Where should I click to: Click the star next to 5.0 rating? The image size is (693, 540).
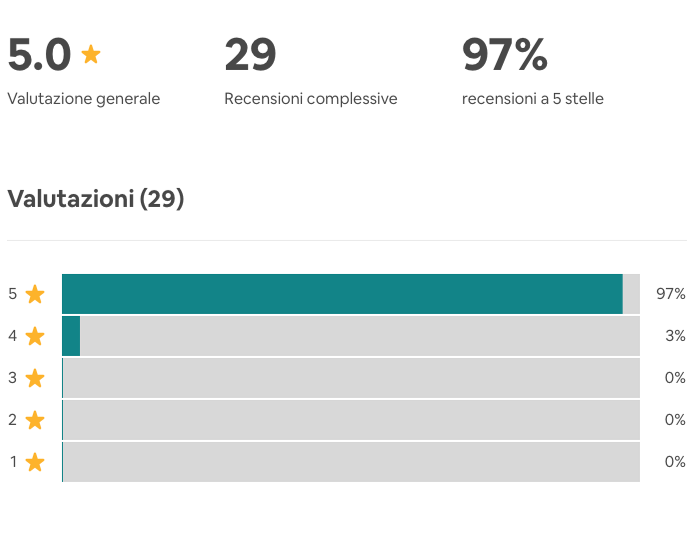[x=91, y=54]
